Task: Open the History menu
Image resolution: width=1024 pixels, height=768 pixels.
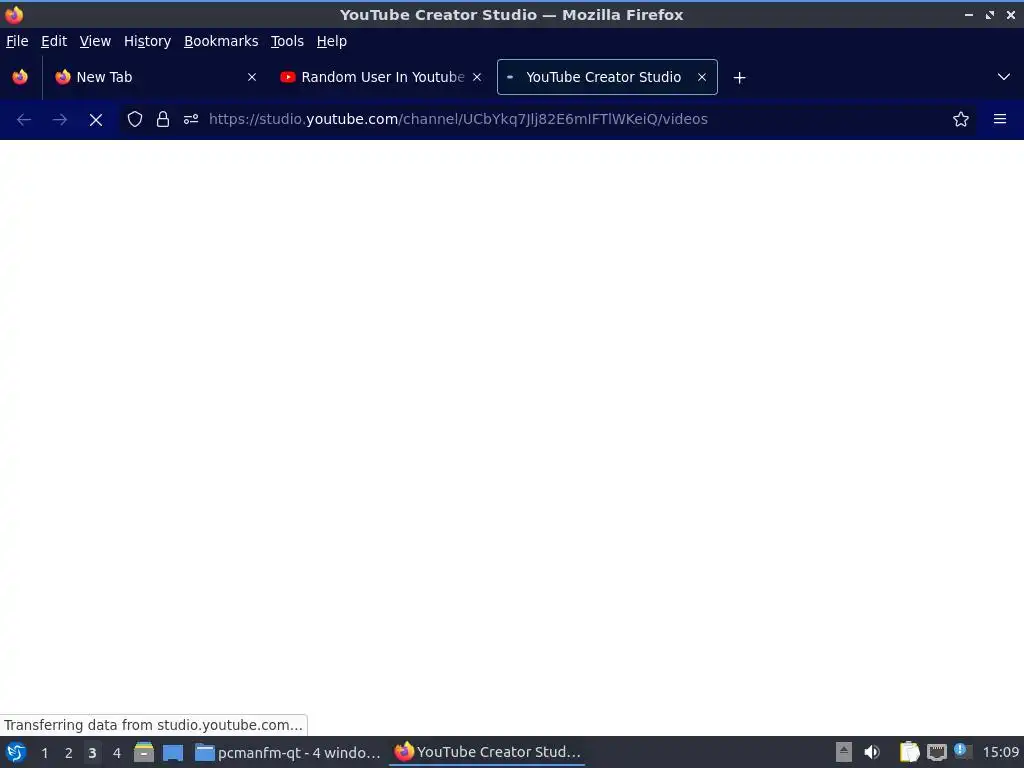Action: tap(147, 41)
